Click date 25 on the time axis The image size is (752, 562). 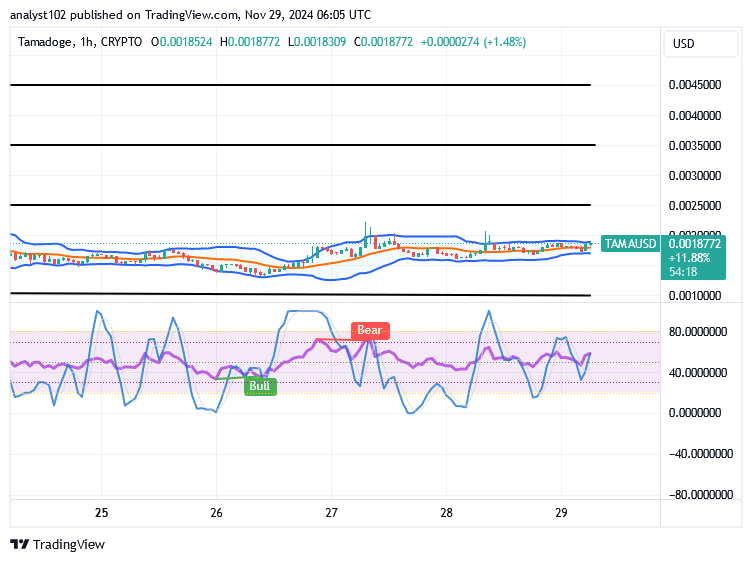click(x=101, y=513)
